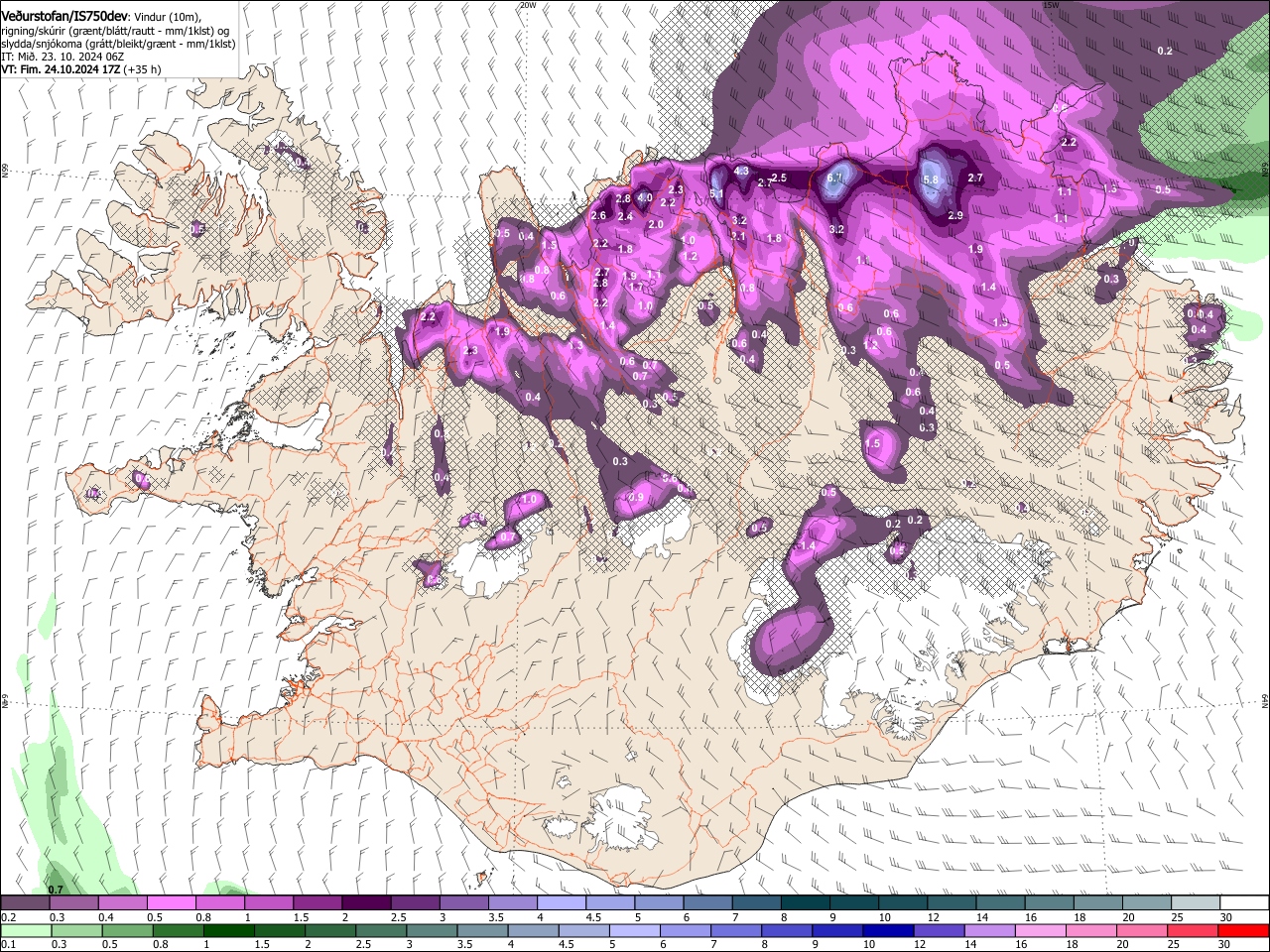This screenshot has width=1270, height=952.
Task: Click the 4.3 snowfall value label
Action: [741, 172]
